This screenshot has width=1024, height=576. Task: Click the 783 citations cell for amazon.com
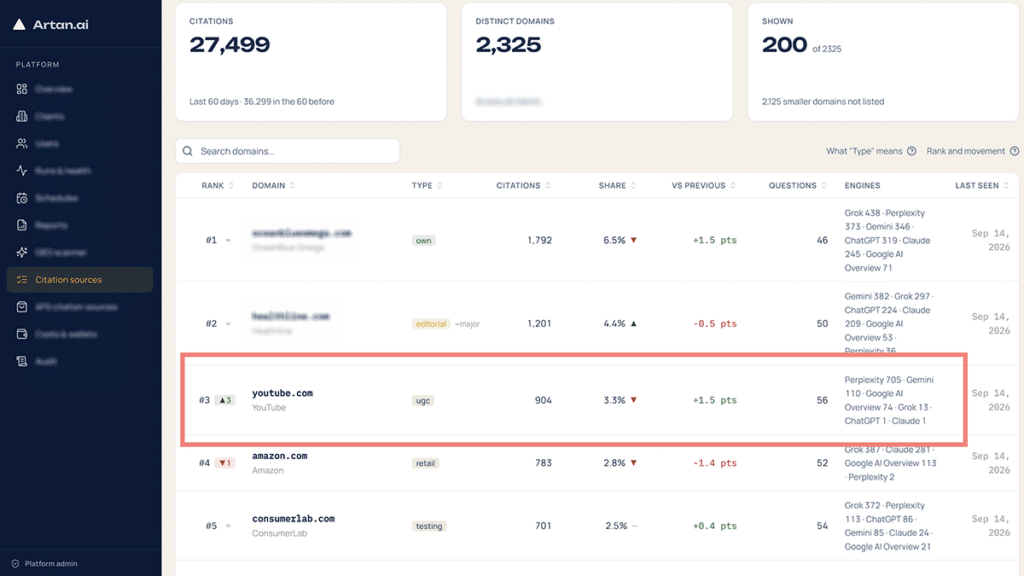coord(543,462)
